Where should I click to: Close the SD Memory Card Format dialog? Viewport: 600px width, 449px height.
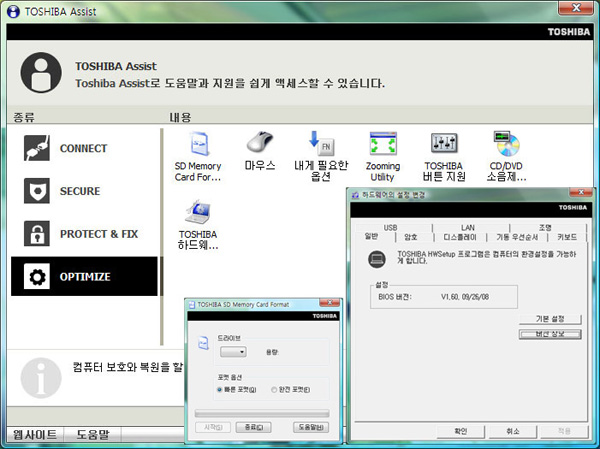(329, 303)
